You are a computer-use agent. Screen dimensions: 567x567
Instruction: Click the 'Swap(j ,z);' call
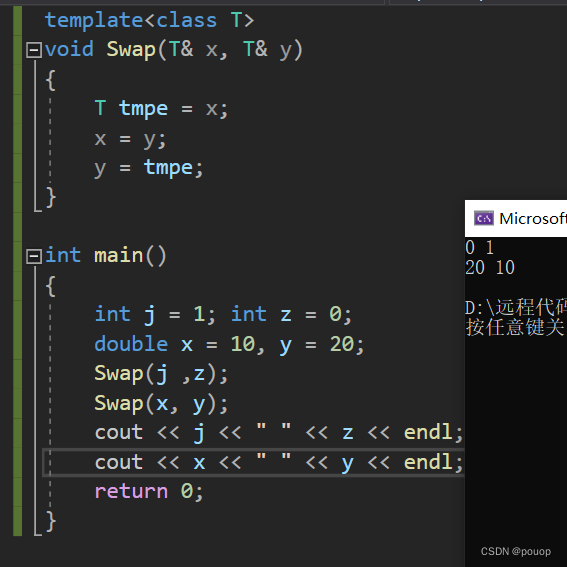click(161, 374)
